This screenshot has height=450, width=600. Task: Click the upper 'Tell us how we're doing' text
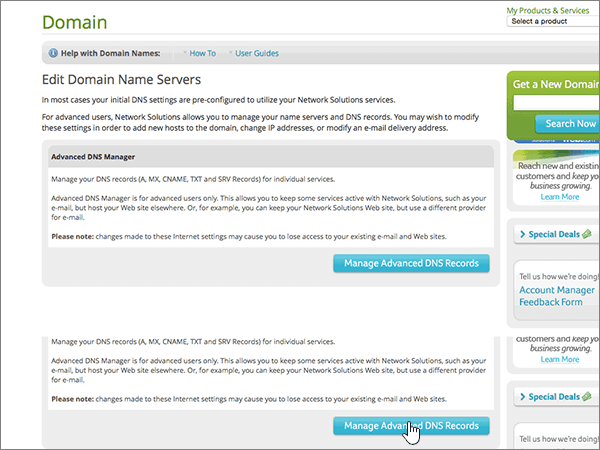coord(559,276)
